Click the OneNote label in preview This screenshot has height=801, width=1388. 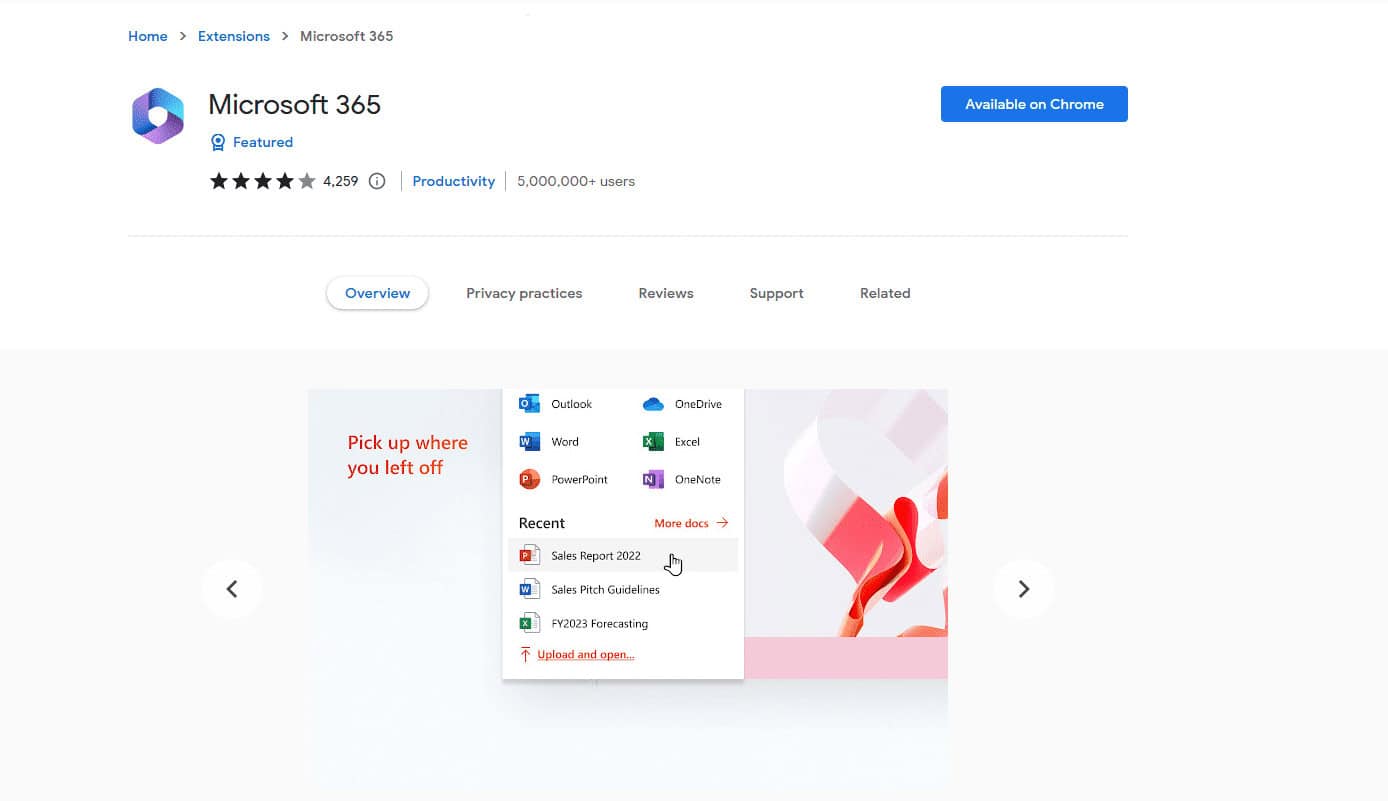[x=698, y=479]
